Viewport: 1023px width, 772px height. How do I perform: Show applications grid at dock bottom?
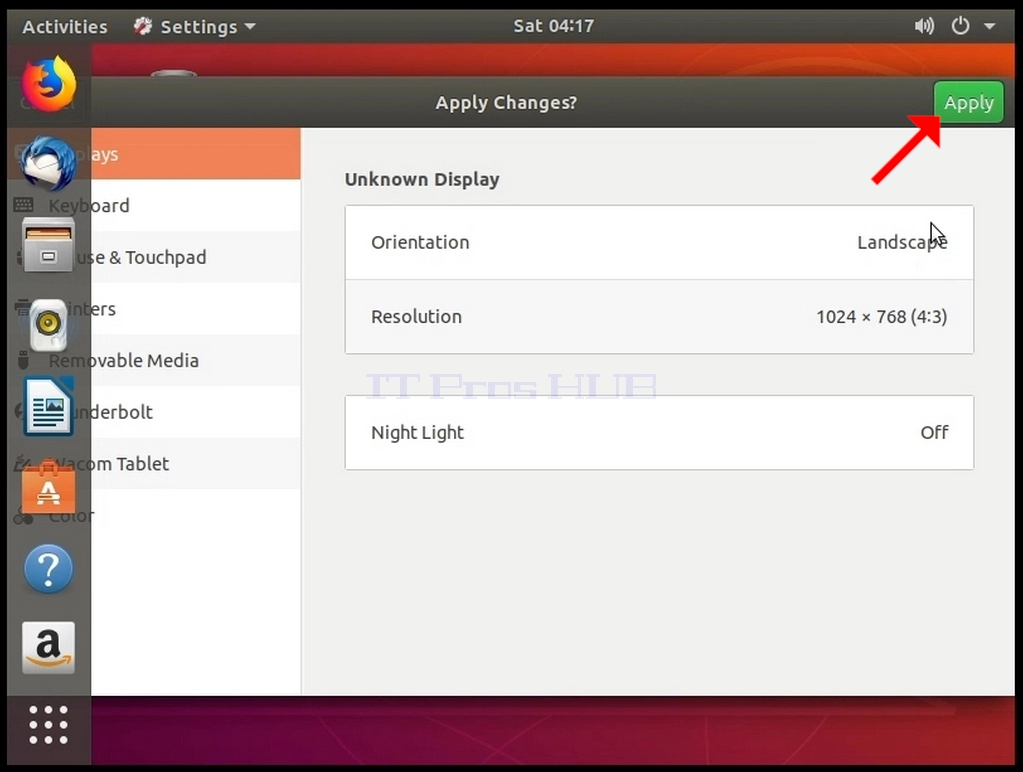[48, 724]
